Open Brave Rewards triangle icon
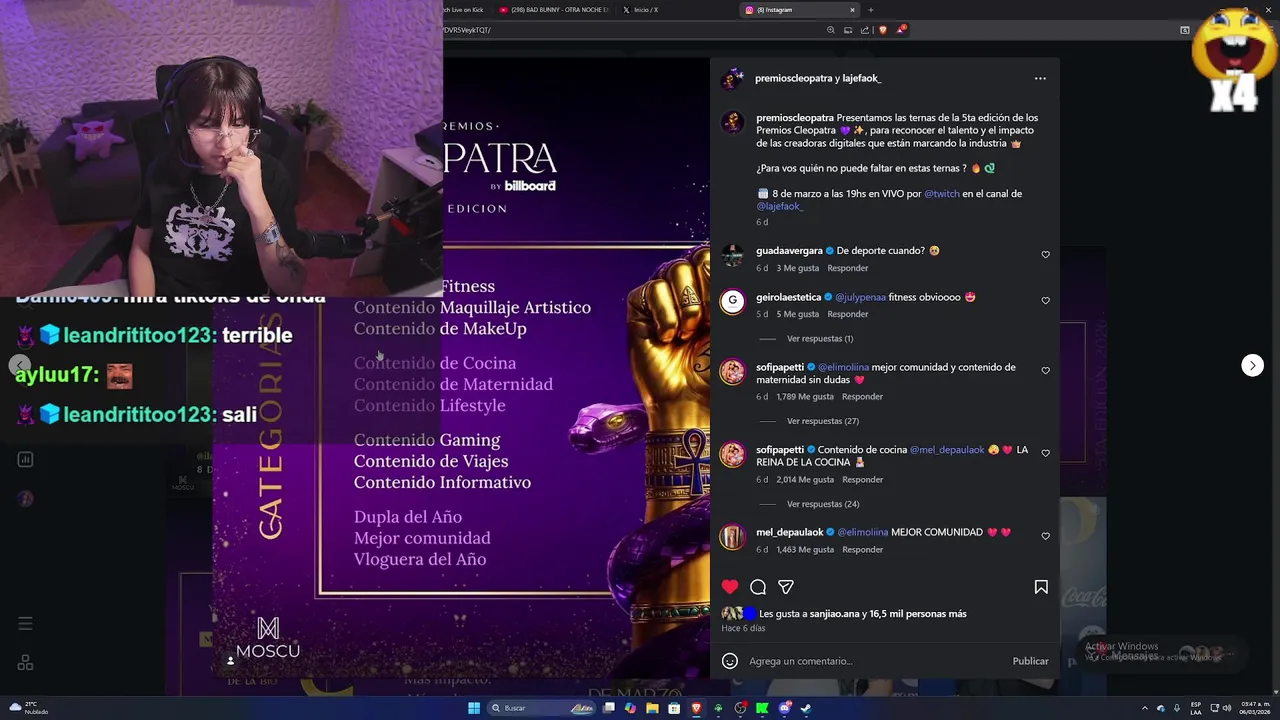This screenshot has height=720, width=1280. coord(900,30)
